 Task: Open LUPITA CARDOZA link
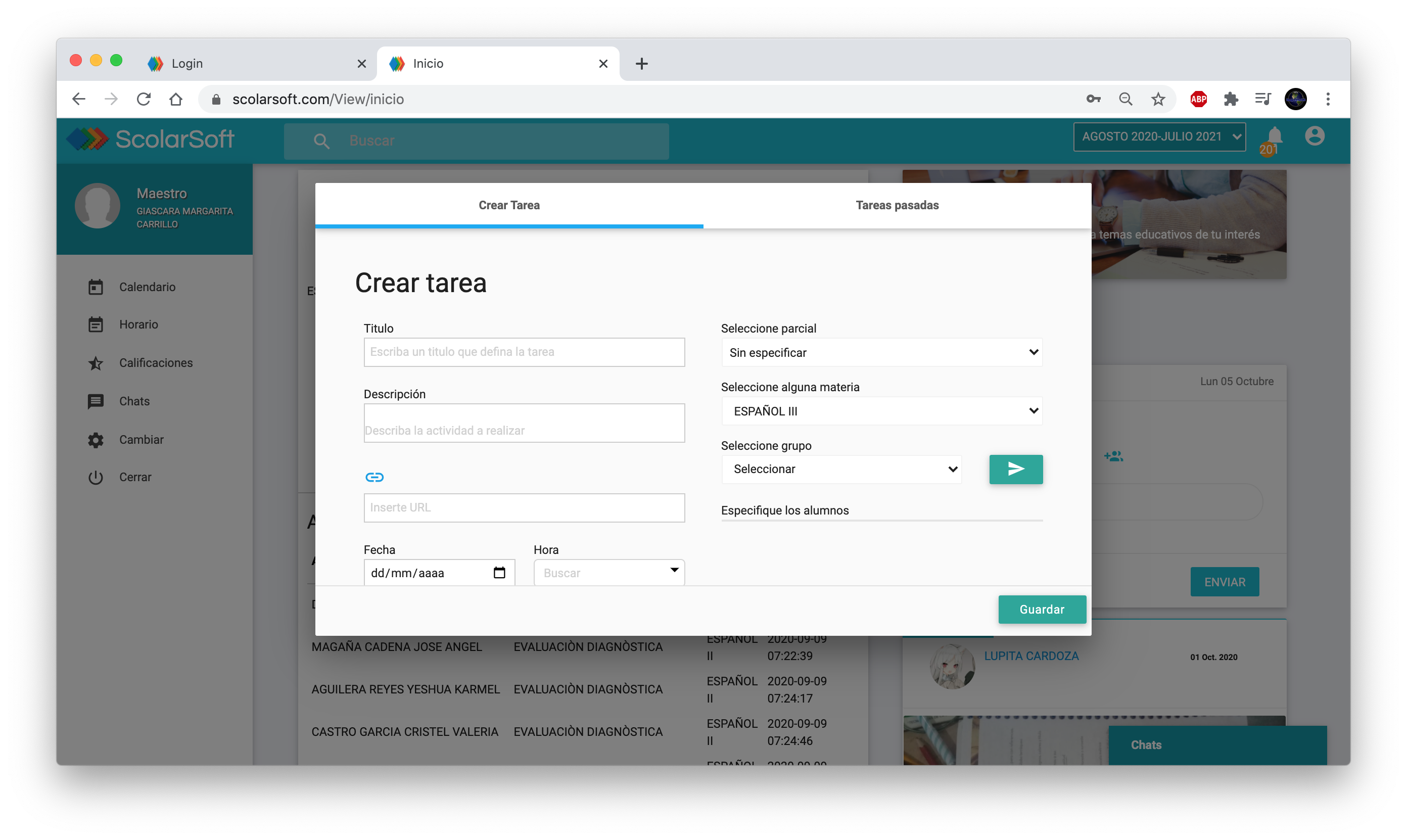point(1031,656)
